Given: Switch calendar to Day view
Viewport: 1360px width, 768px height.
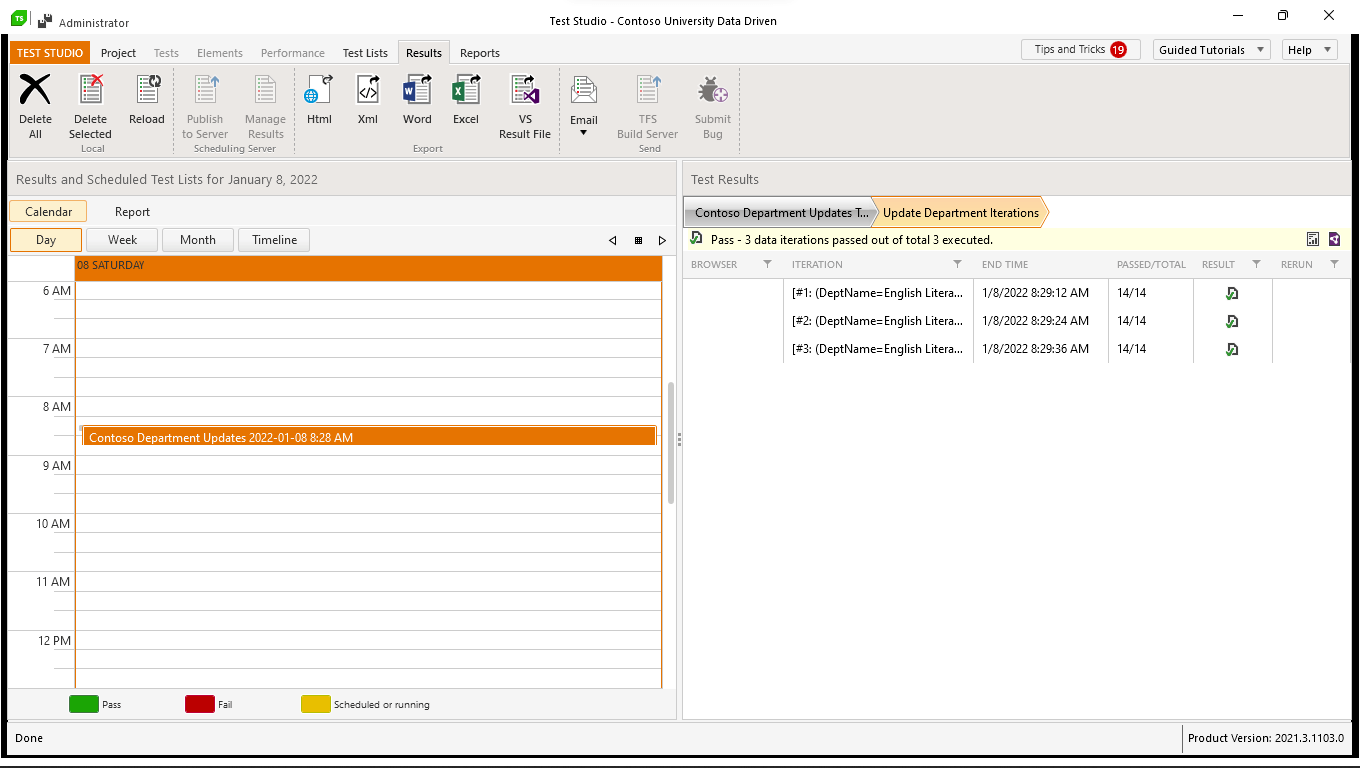Looking at the screenshot, I should tap(46, 240).
